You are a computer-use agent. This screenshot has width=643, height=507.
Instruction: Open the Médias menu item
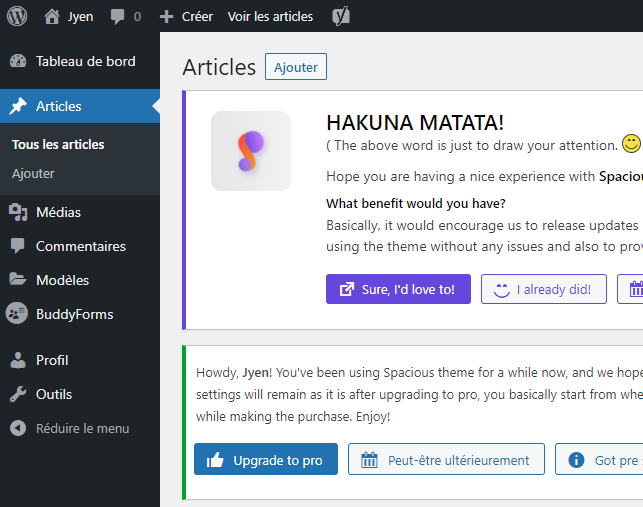(80, 212)
